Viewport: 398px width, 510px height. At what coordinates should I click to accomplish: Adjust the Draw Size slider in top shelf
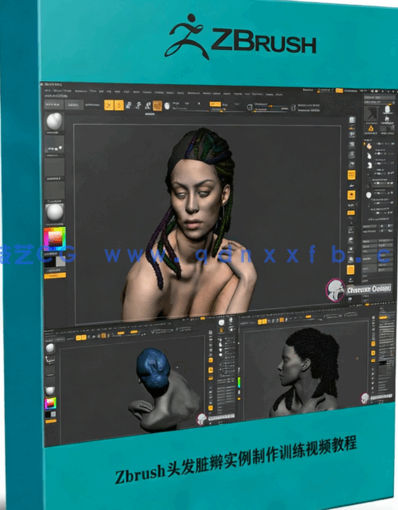coord(272,109)
